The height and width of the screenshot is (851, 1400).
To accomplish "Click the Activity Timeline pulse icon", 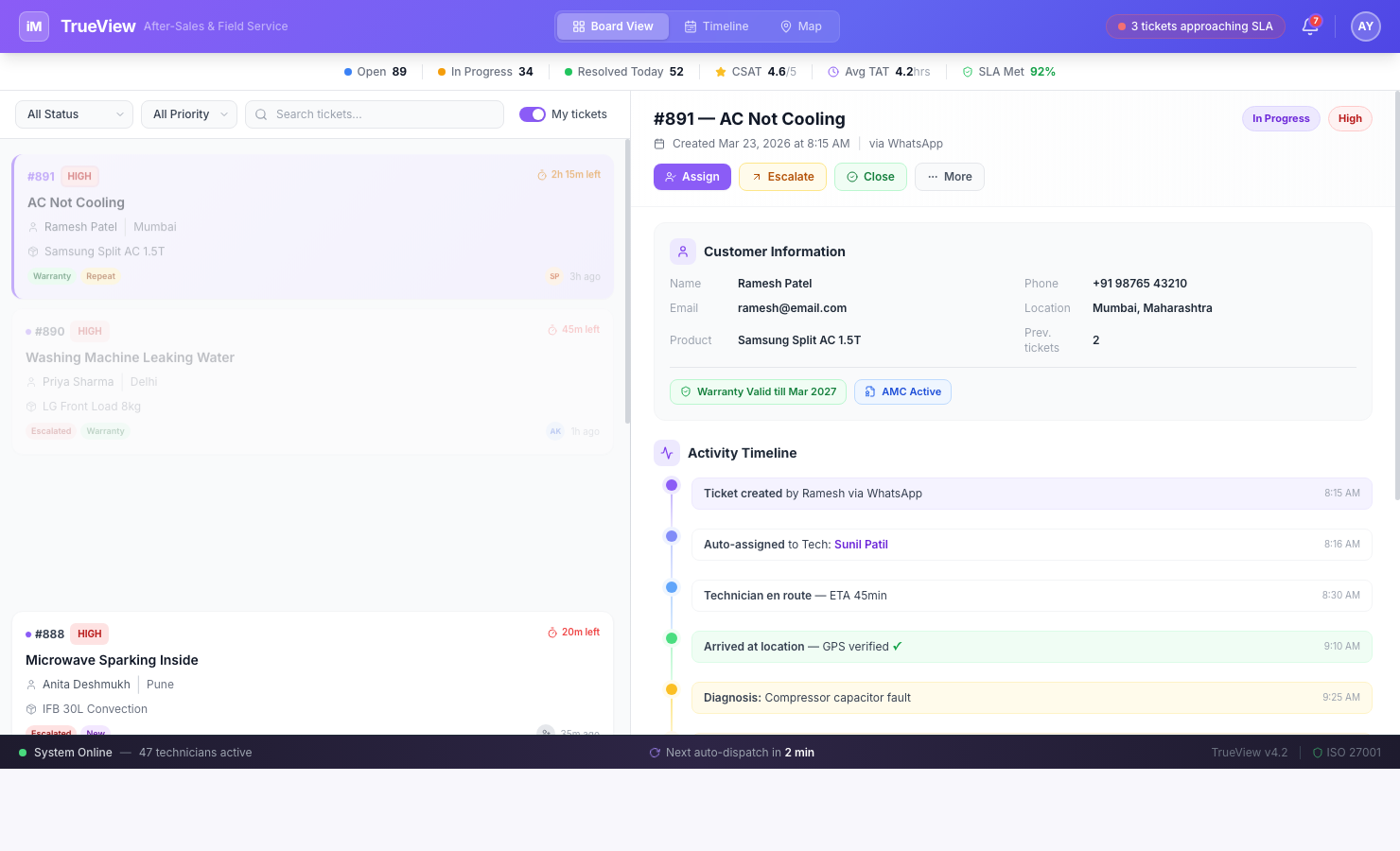I will click(667, 453).
